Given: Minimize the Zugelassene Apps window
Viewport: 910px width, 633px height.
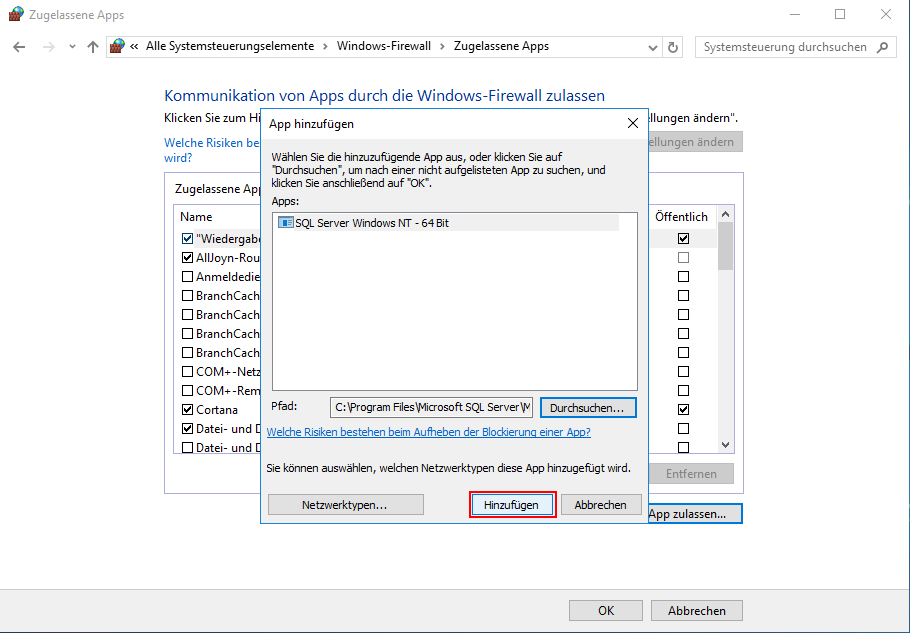Looking at the screenshot, I should pyautogui.click(x=795, y=15).
